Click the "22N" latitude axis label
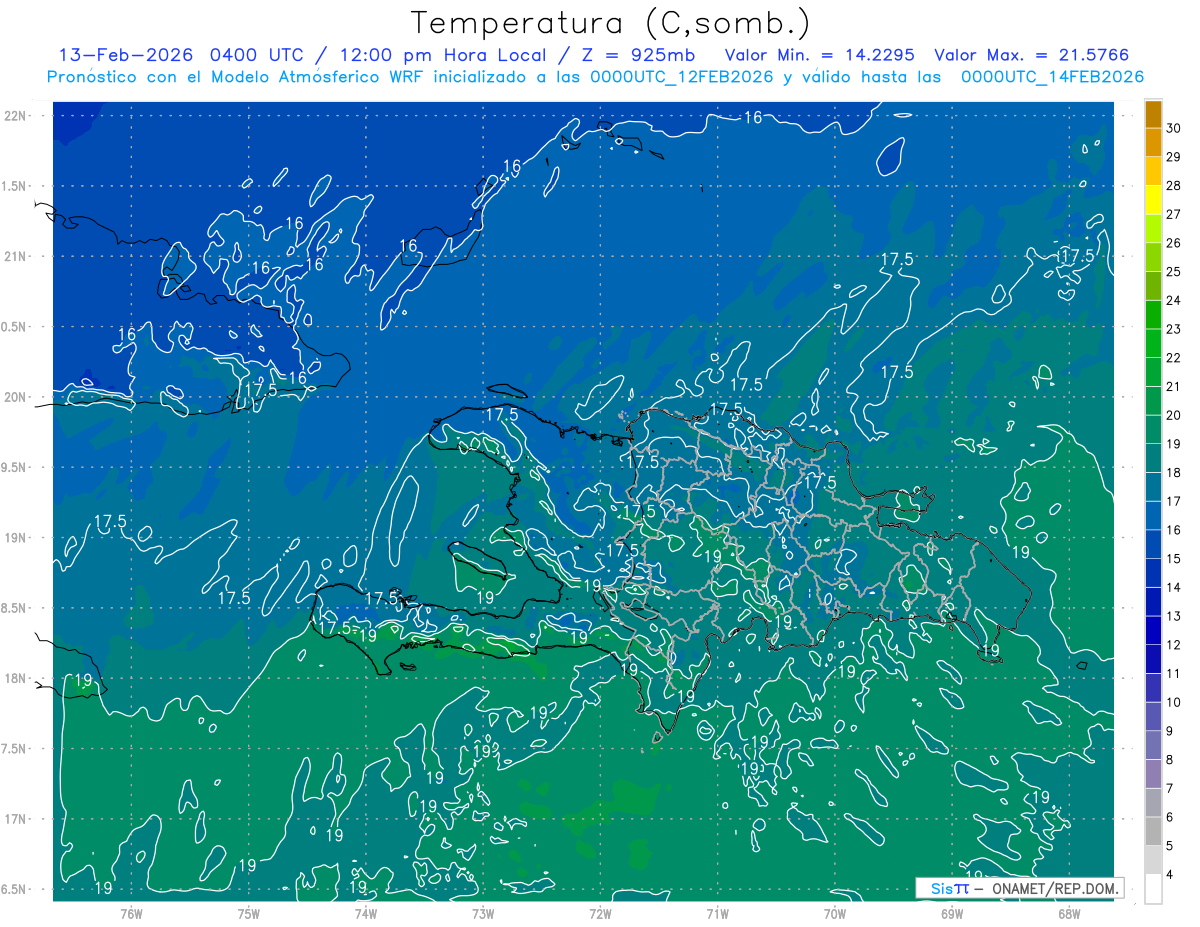Image resolution: width=1200 pixels, height=927 pixels. [17, 116]
